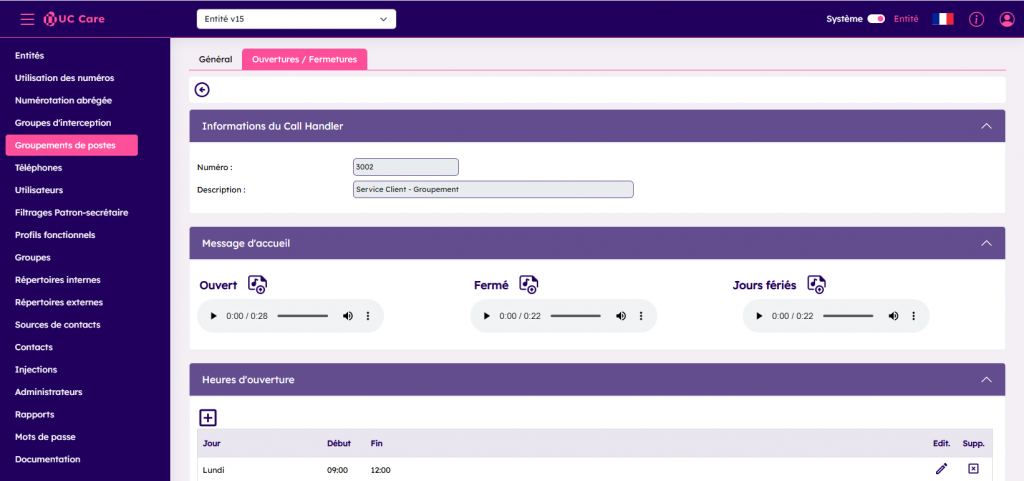Open user profile icon
1024x481 pixels.
click(x=1007, y=19)
